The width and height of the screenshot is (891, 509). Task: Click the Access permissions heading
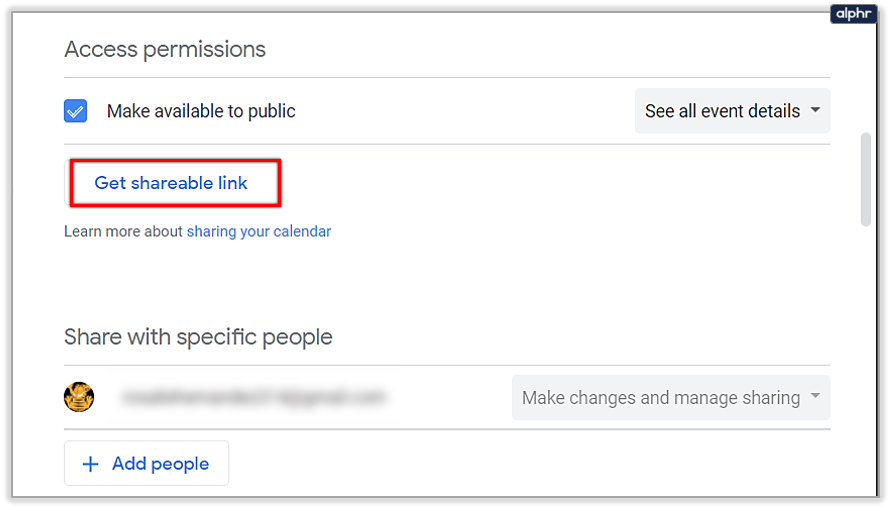click(165, 49)
